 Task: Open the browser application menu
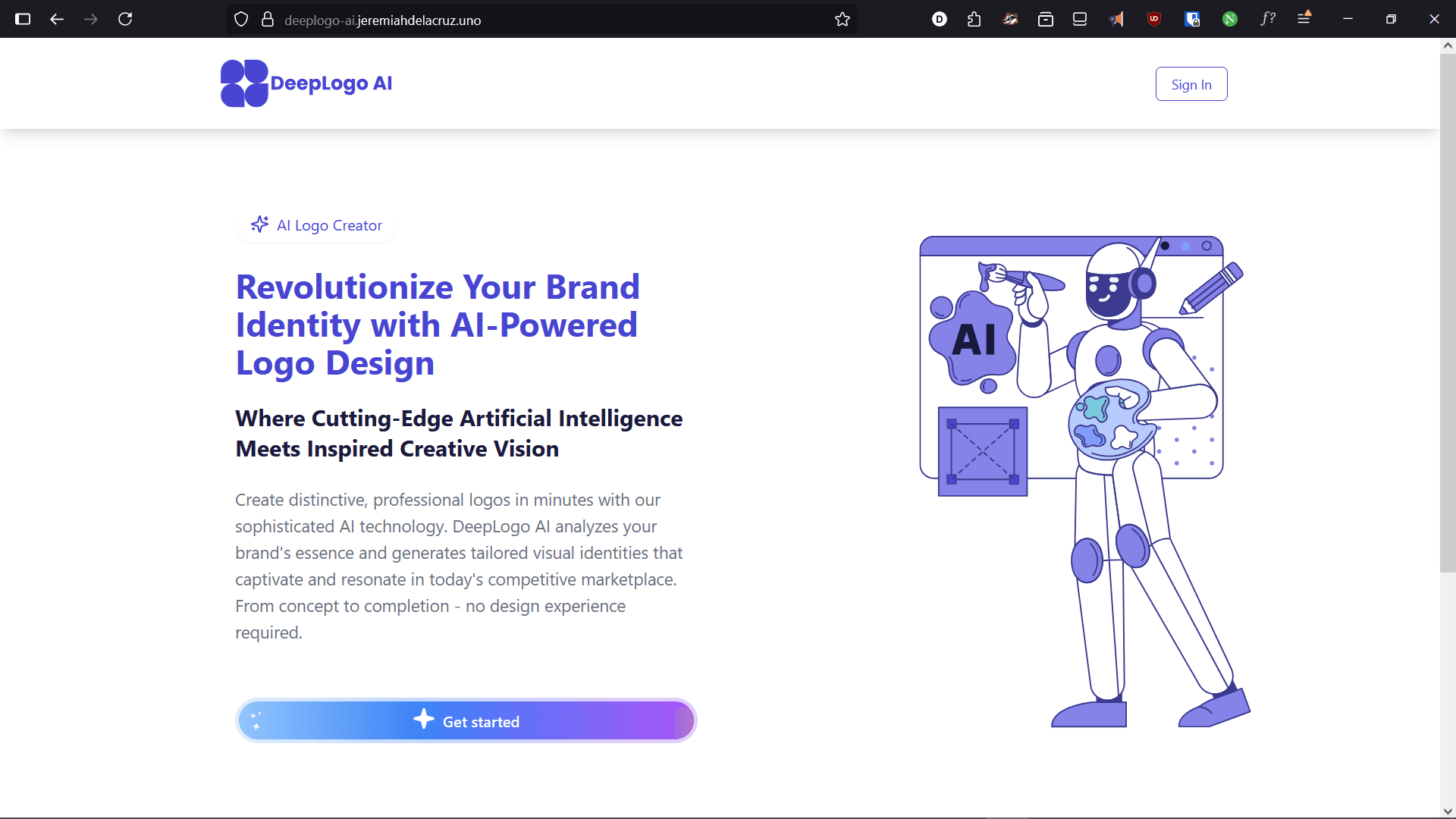coord(1304,19)
